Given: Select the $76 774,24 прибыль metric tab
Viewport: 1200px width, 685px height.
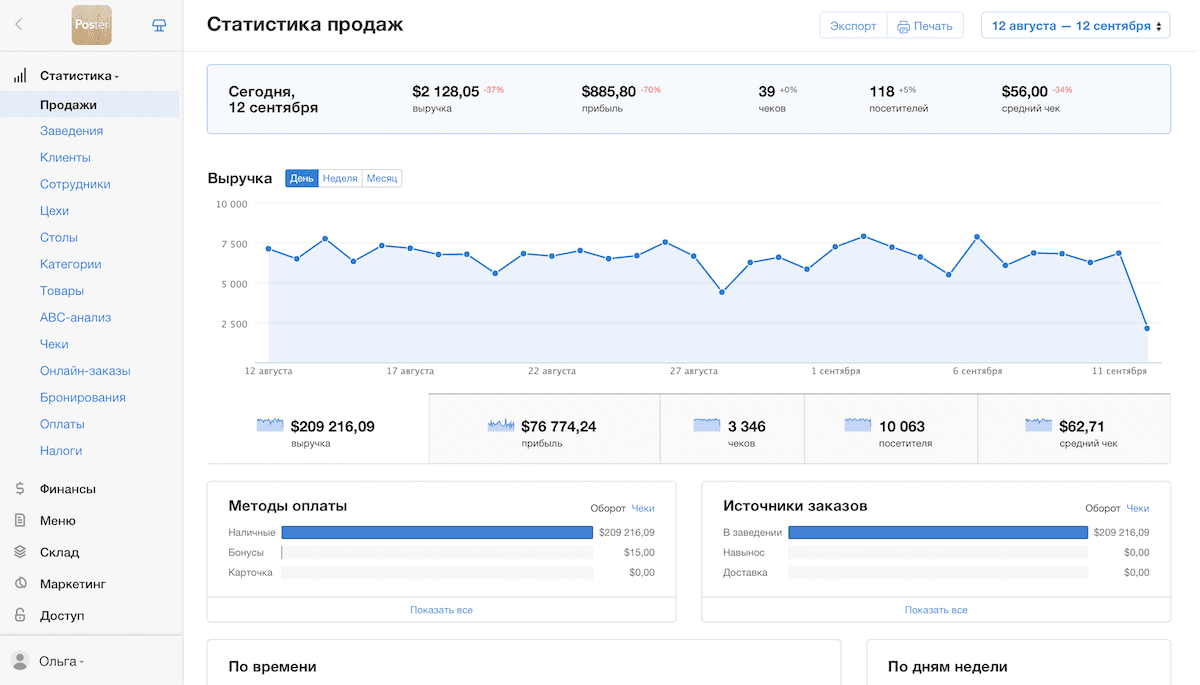Looking at the screenshot, I should (544, 429).
